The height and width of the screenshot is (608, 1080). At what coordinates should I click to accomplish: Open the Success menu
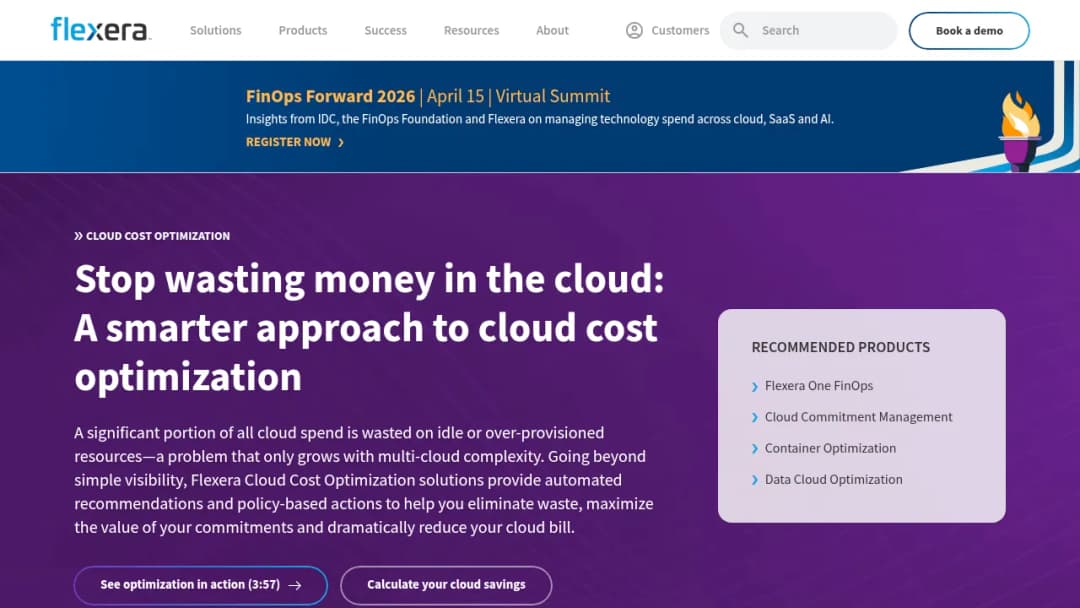tap(385, 30)
